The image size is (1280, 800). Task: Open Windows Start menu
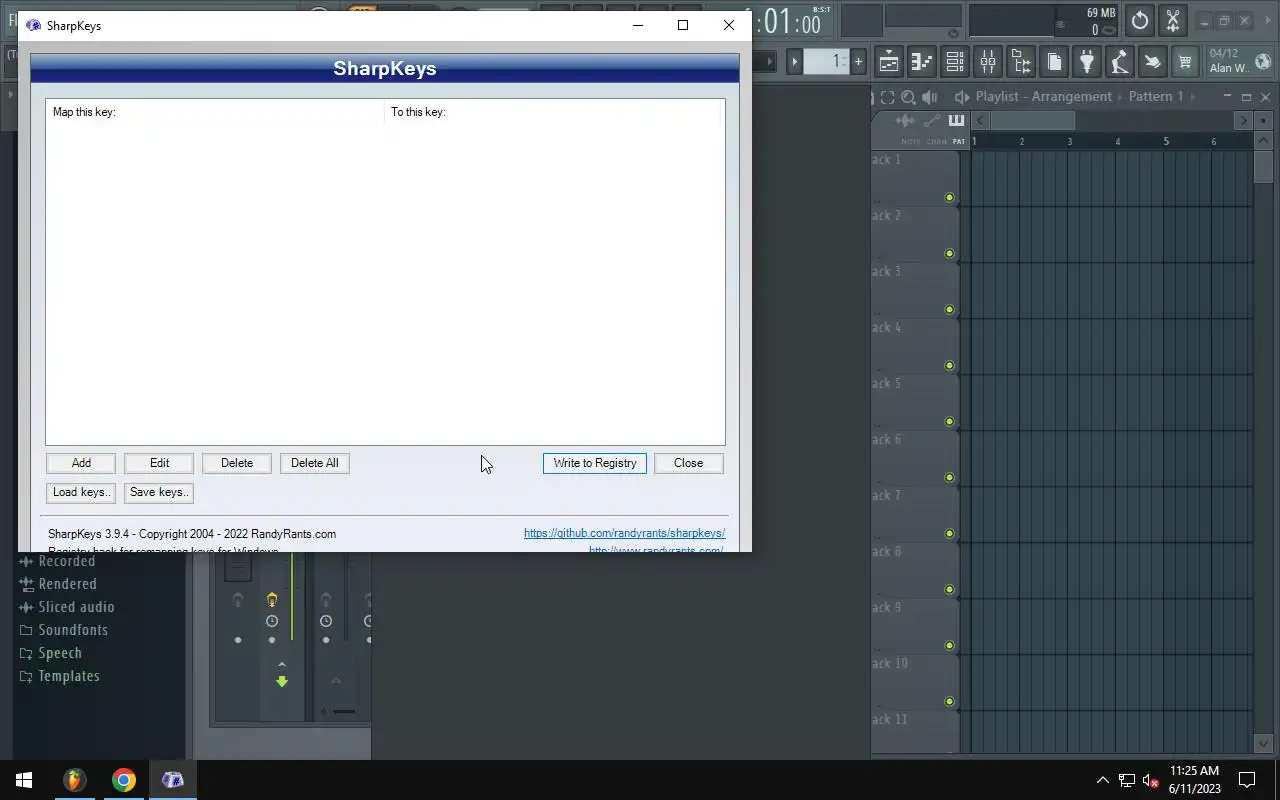click(x=24, y=780)
